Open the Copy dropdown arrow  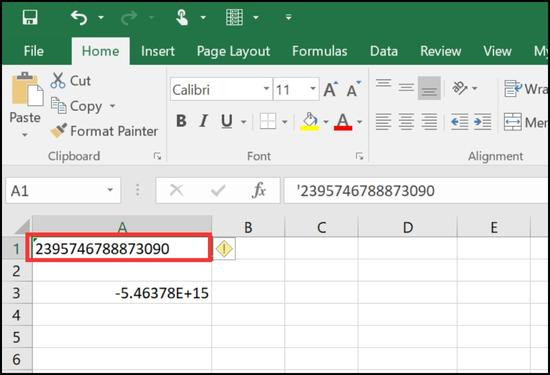pos(112,106)
